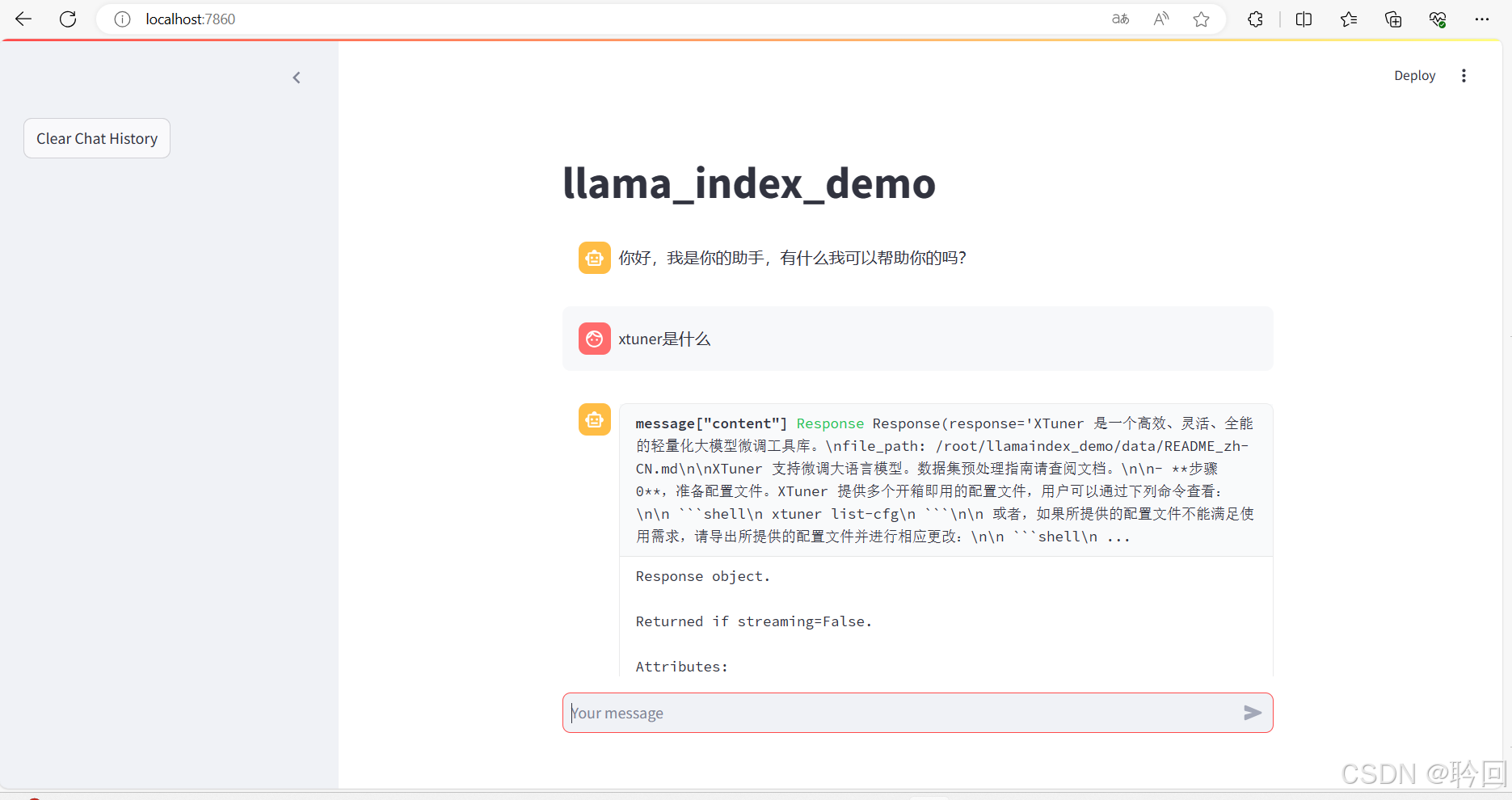Click the Clear Chat History button

[x=96, y=138]
